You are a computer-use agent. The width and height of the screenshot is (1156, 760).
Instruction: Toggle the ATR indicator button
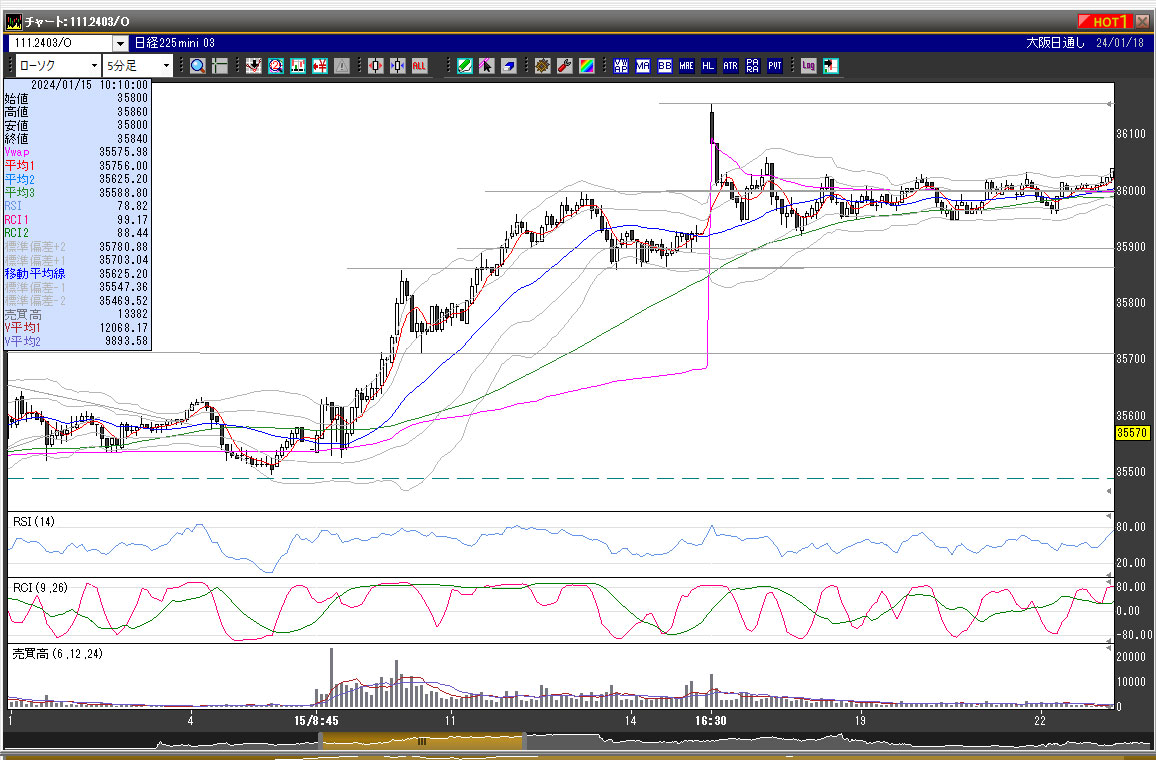[x=731, y=66]
